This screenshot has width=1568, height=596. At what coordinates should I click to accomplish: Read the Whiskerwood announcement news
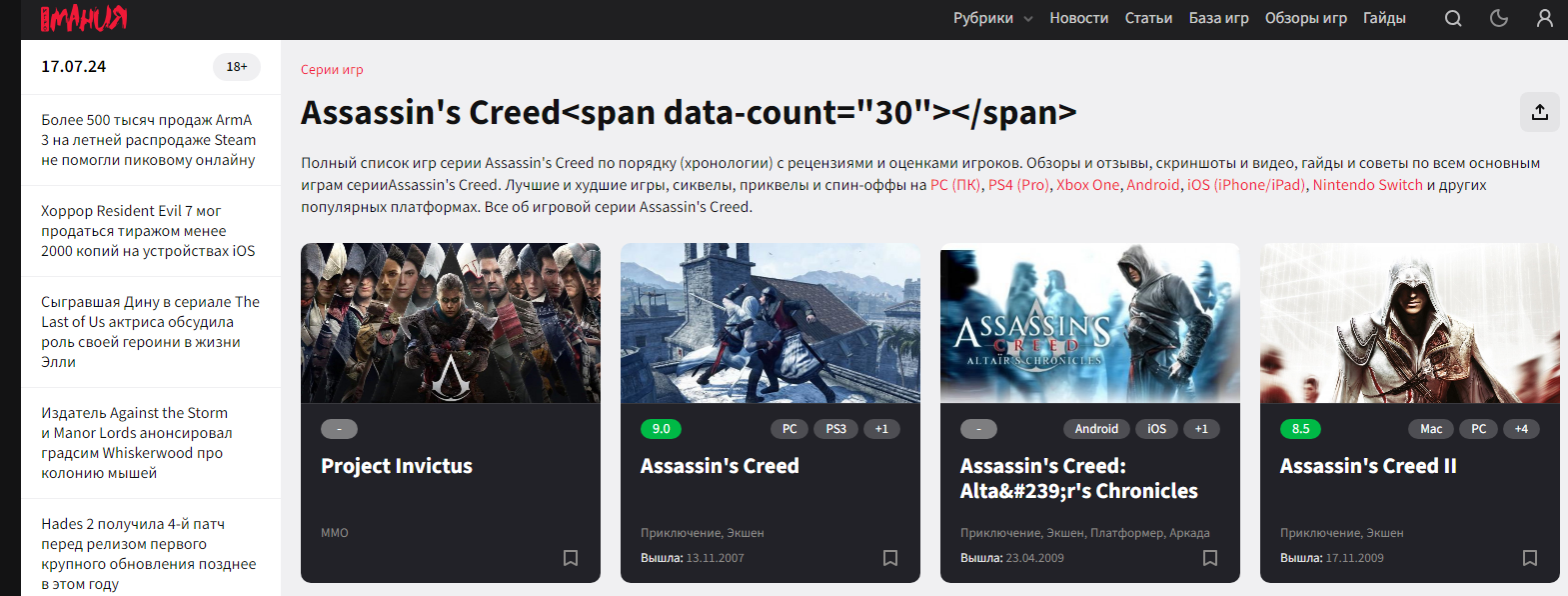pyautogui.click(x=137, y=443)
